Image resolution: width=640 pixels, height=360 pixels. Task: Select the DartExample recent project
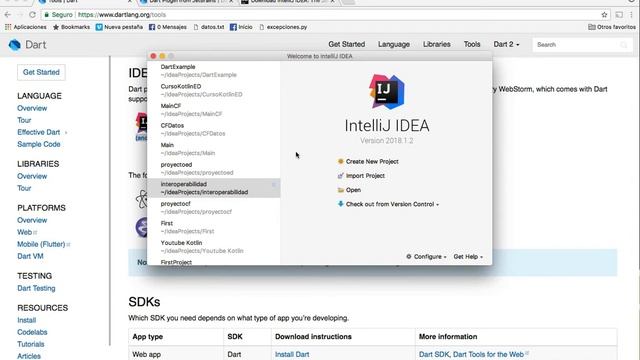click(x=213, y=71)
